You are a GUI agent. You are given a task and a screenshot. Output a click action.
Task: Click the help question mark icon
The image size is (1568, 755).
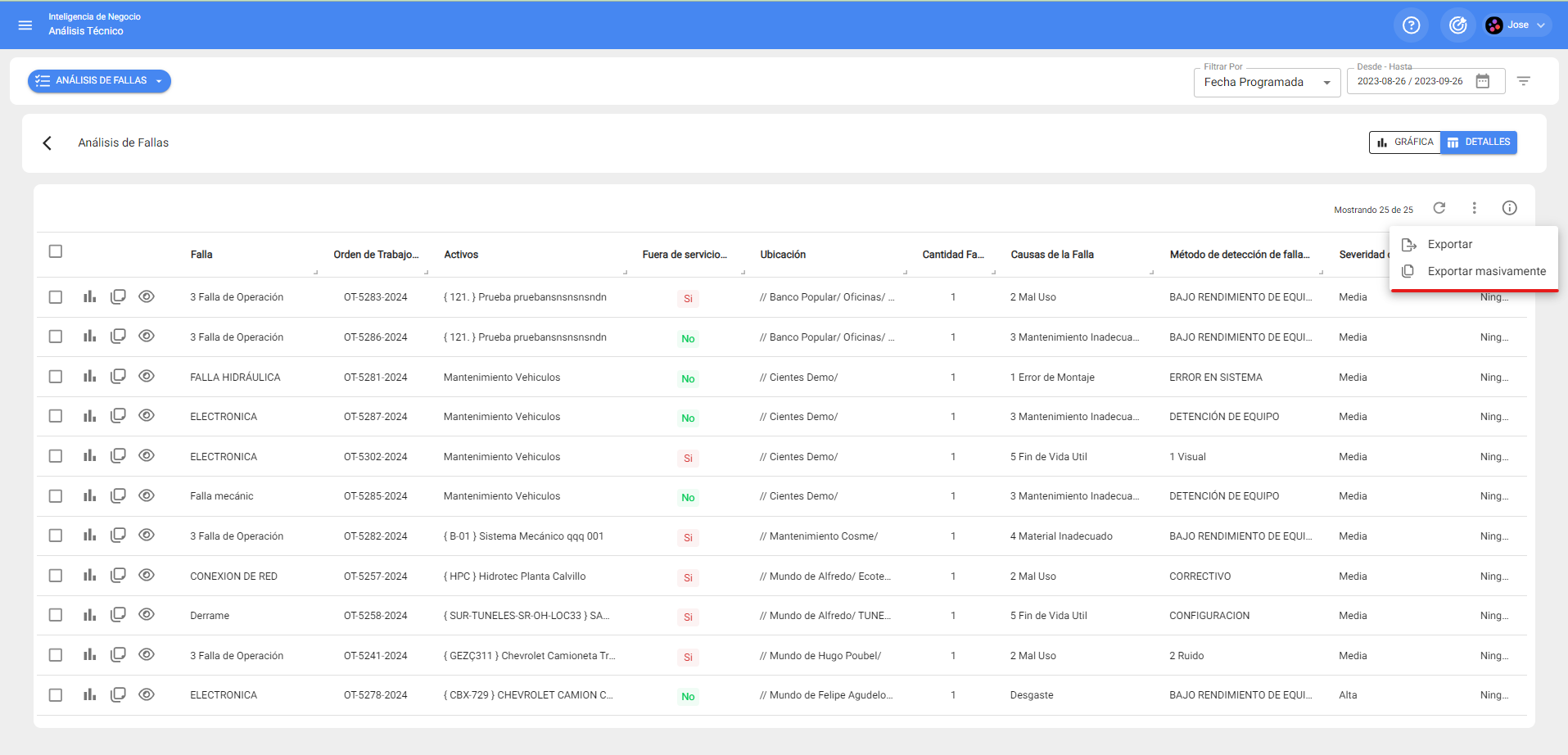point(1411,25)
